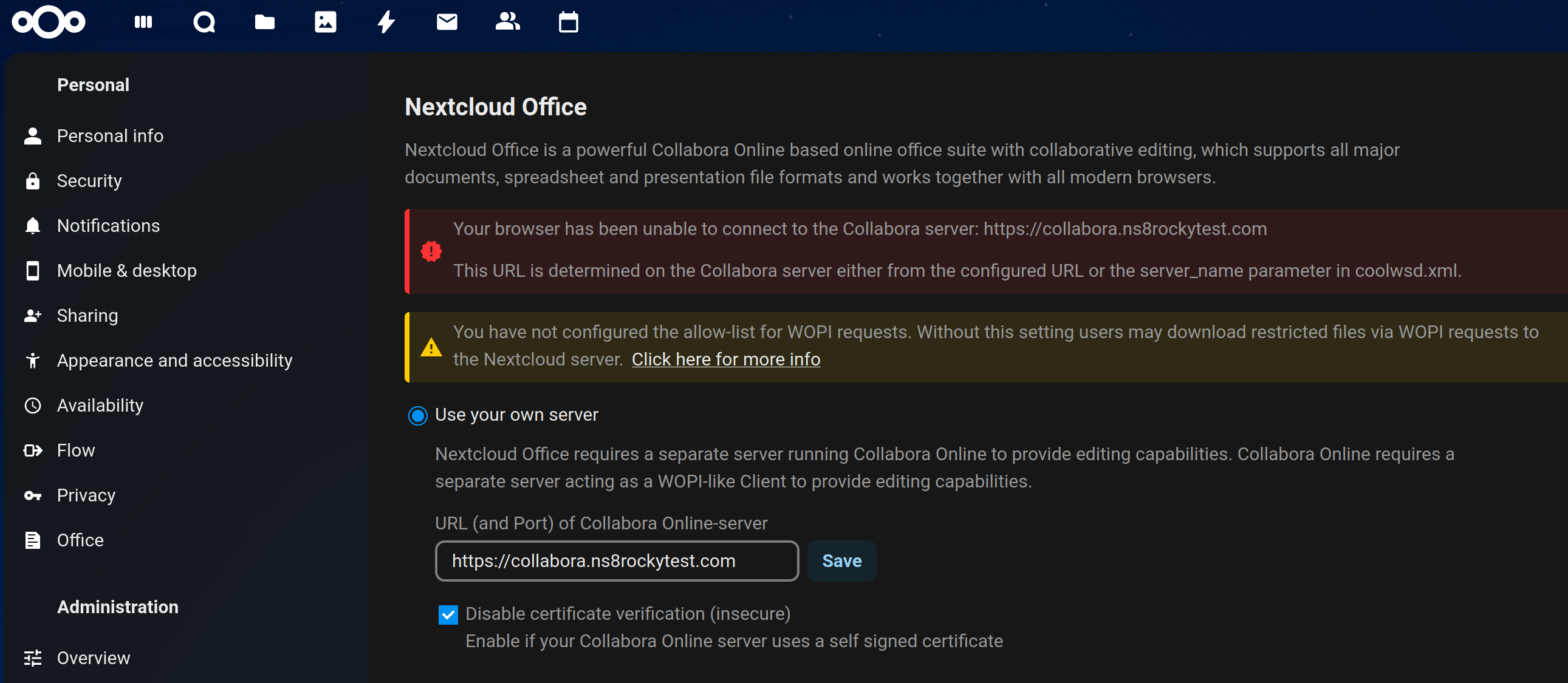The image size is (1568, 683).
Task: Click the unable to connect error message
Action: click(860, 229)
